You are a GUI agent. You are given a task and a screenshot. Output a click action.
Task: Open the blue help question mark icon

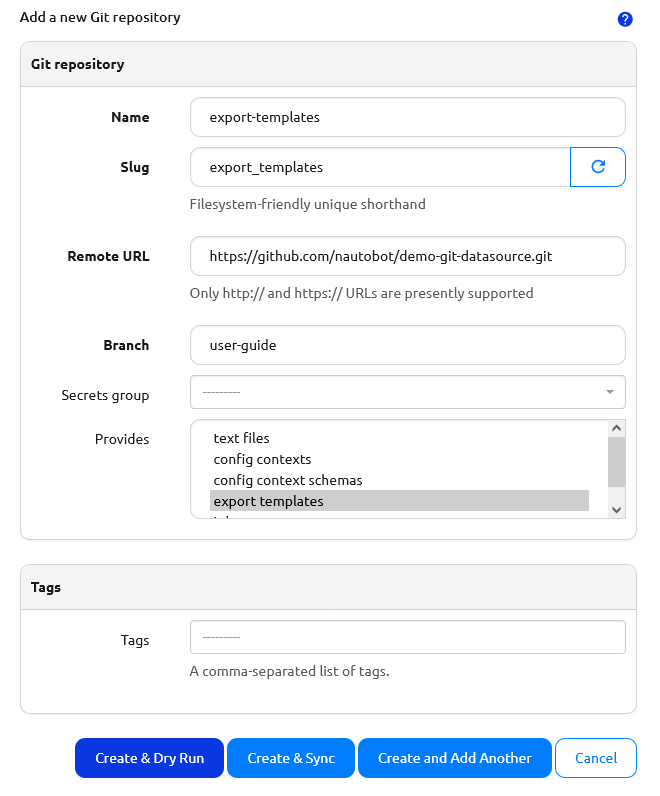point(625,19)
